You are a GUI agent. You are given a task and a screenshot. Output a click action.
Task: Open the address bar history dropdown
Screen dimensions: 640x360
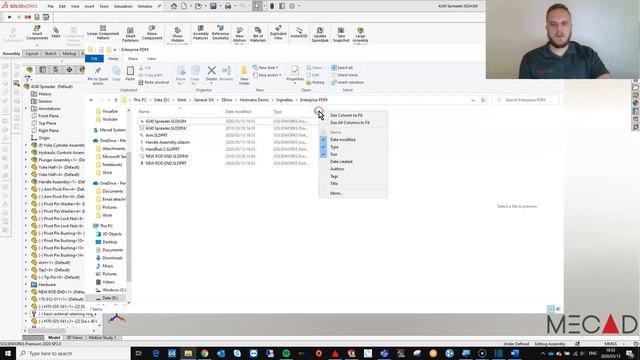(x=473, y=100)
